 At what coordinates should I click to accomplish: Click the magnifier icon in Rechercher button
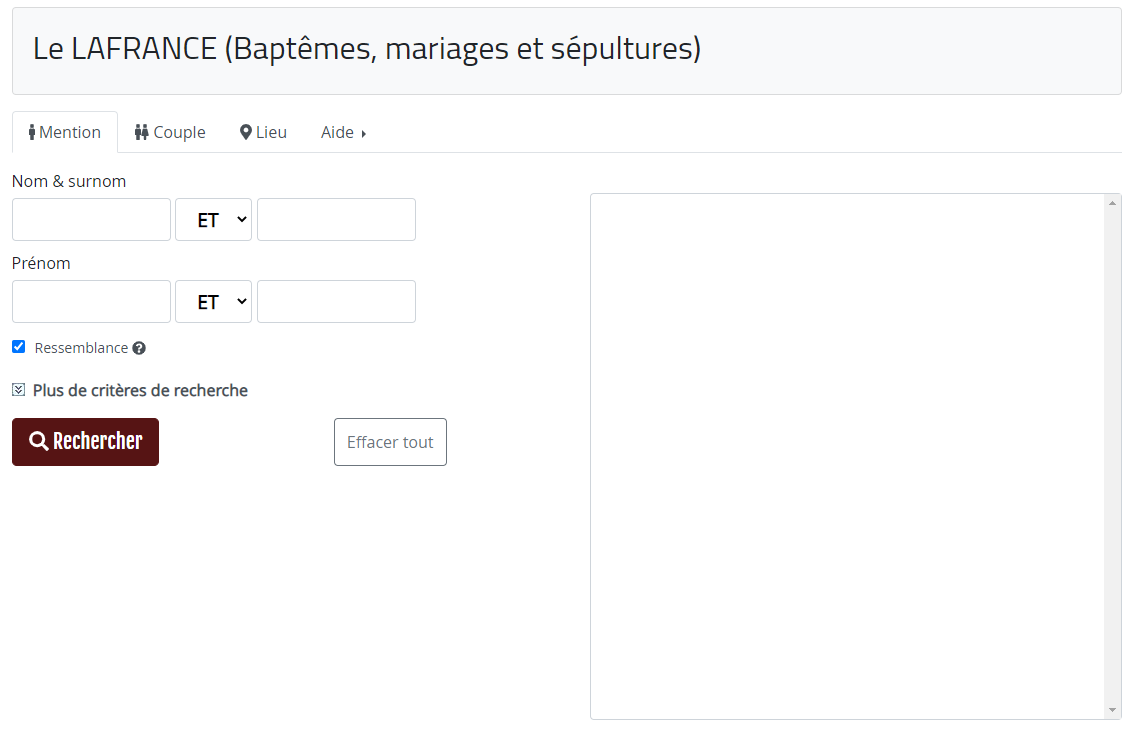[39, 441]
